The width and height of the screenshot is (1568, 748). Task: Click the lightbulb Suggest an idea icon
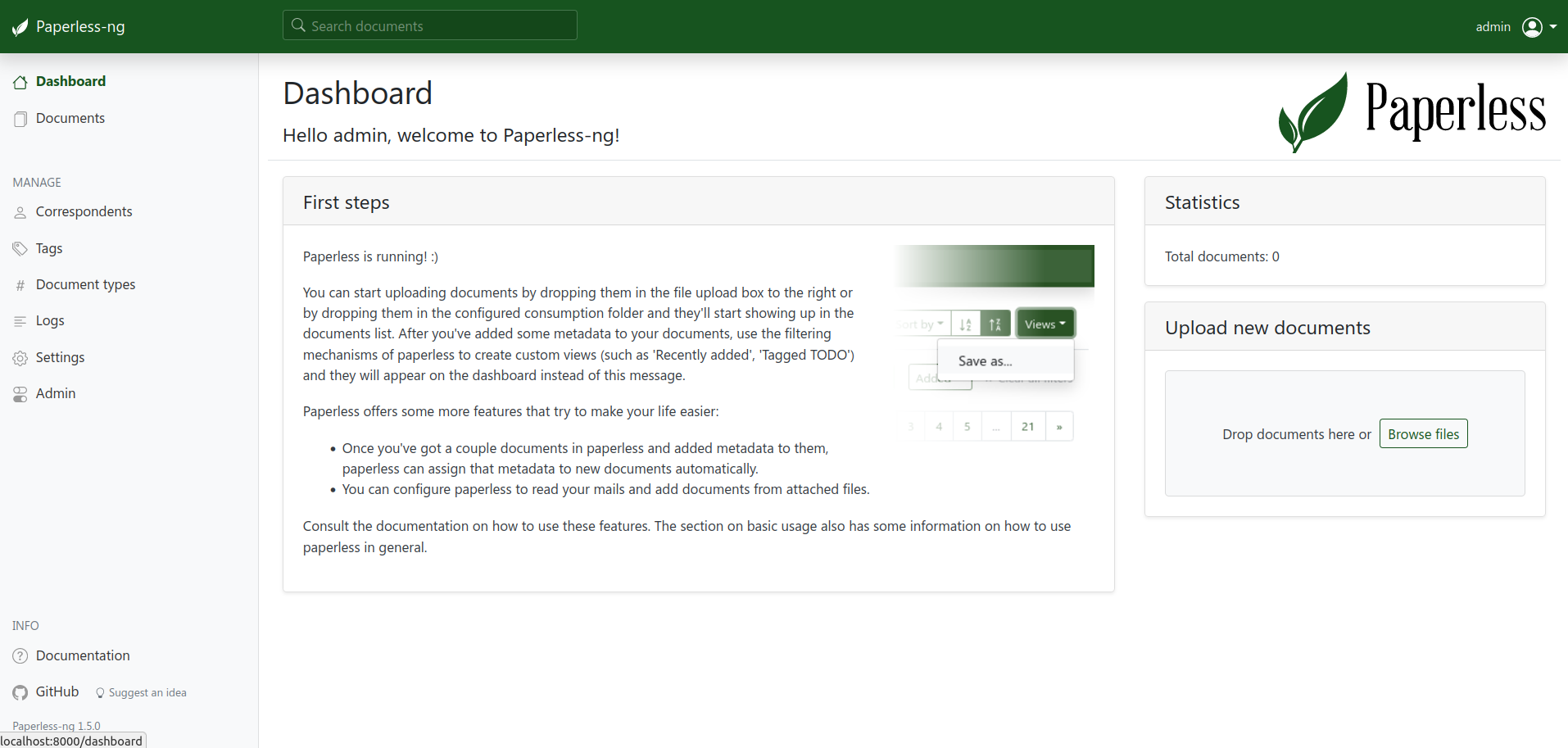100,693
